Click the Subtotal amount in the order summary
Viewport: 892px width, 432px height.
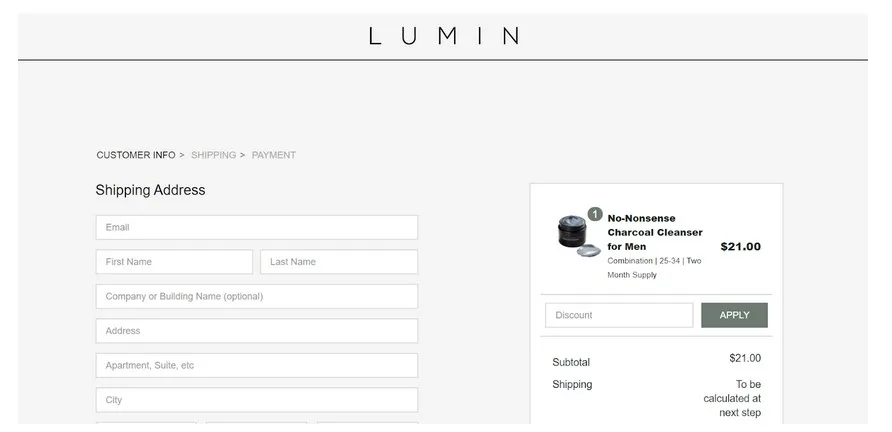pyautogui.click(x=744, y=358)
